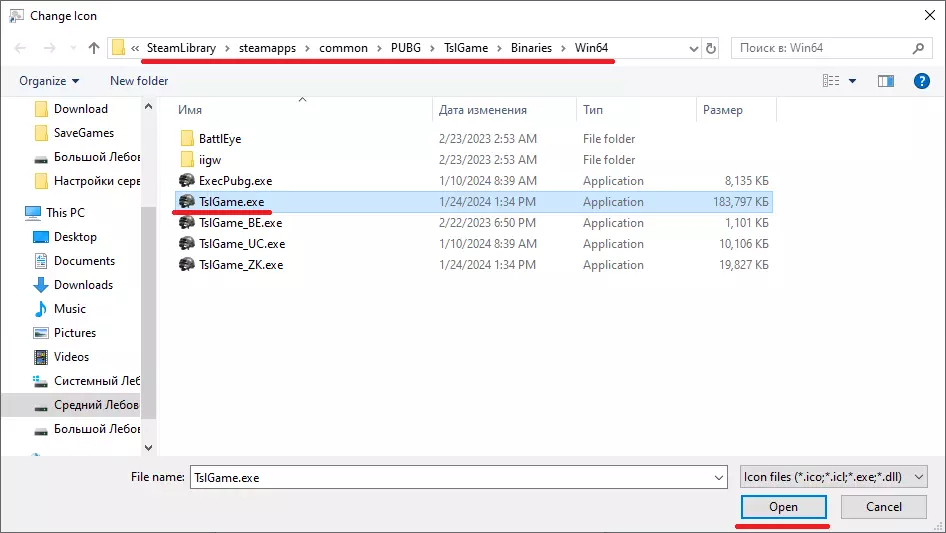The height and width of the screenshot is (533, 946).
Task: Open Настройки сере folder in sidebar
Action: (87, 181)
